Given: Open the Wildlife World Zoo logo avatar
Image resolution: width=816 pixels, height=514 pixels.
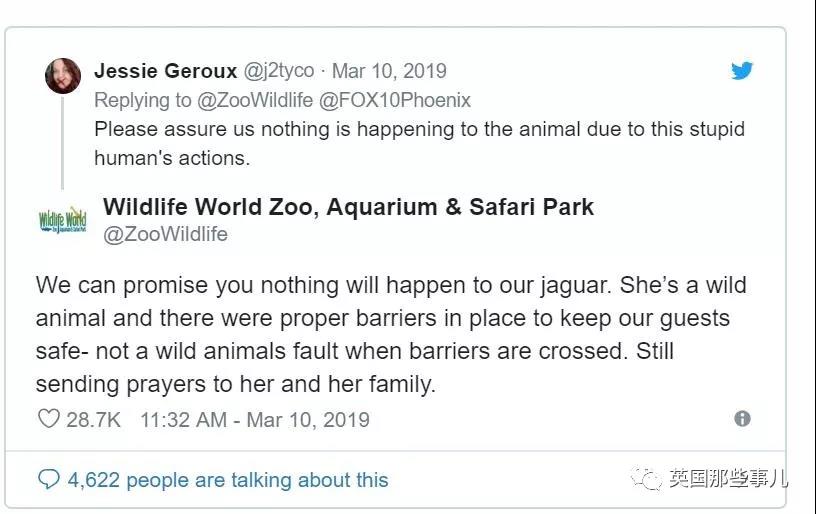Looking at the screenshot, I should (x=62, y=219).
